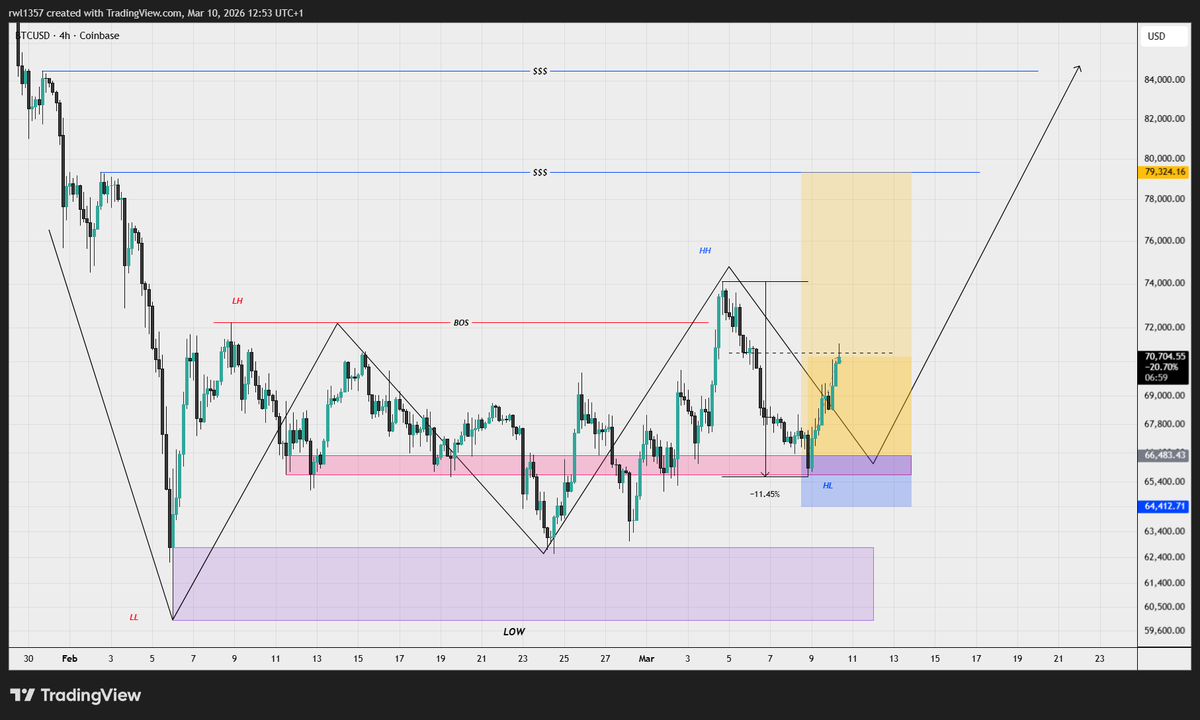
Task: Select the blue HH label
Action: [705, 250]
